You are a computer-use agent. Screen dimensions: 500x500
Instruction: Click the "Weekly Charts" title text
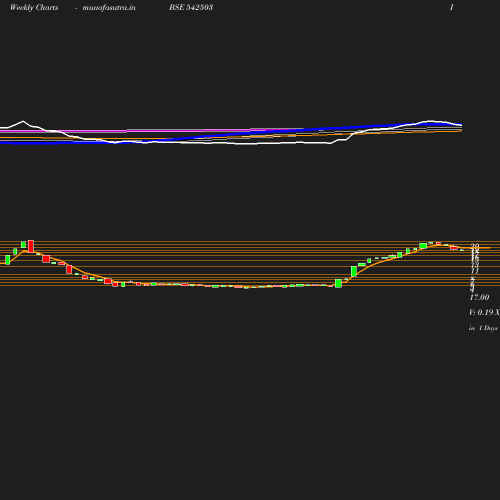[x=34, y=8]
